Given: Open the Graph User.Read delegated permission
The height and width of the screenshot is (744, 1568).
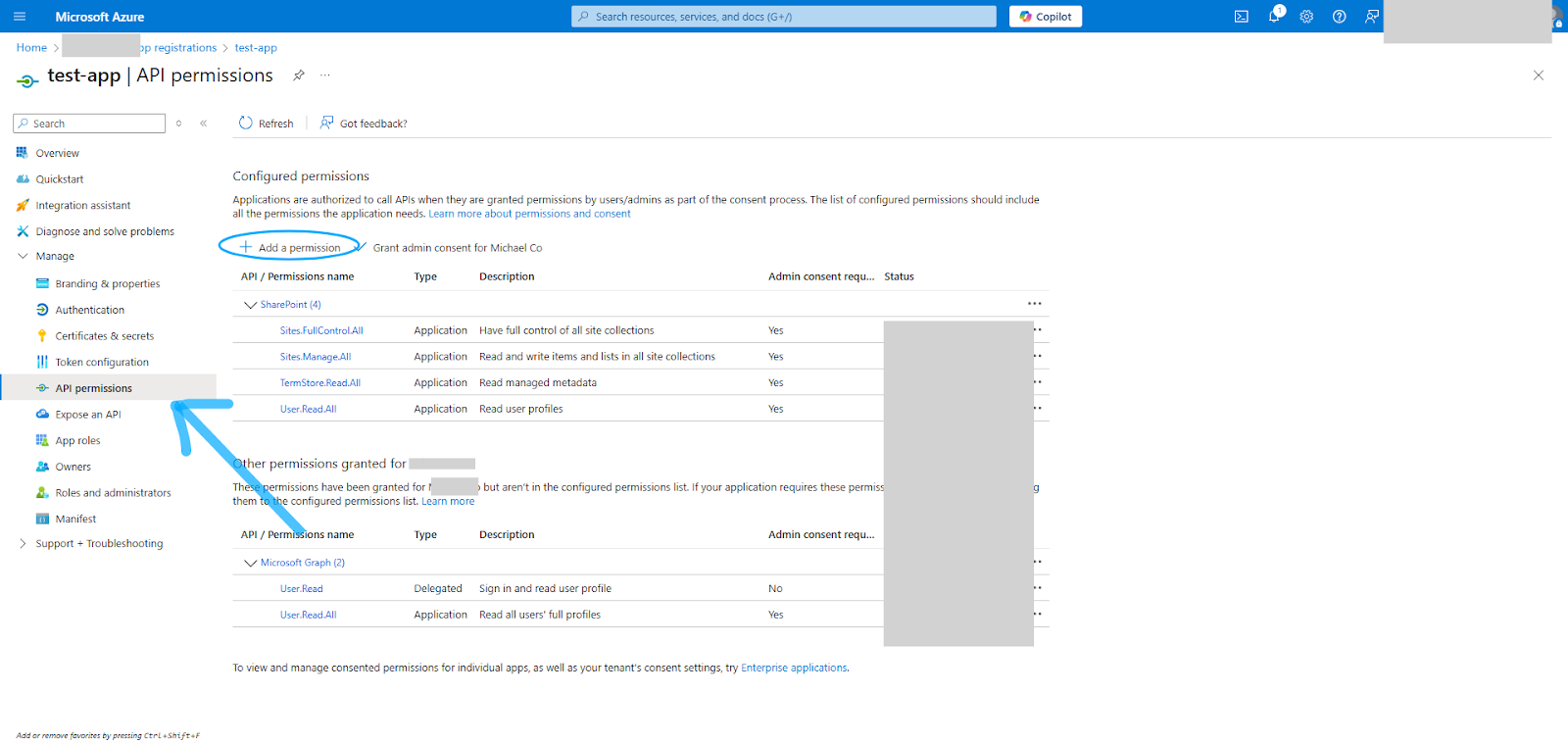Looking at the screenshot, I should click(x=301, y=589).
